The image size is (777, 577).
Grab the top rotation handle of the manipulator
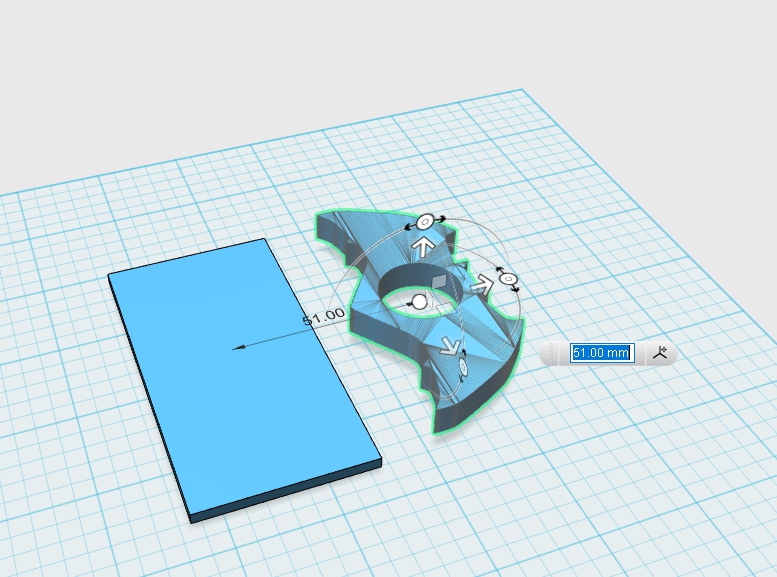tap(425, 222)
